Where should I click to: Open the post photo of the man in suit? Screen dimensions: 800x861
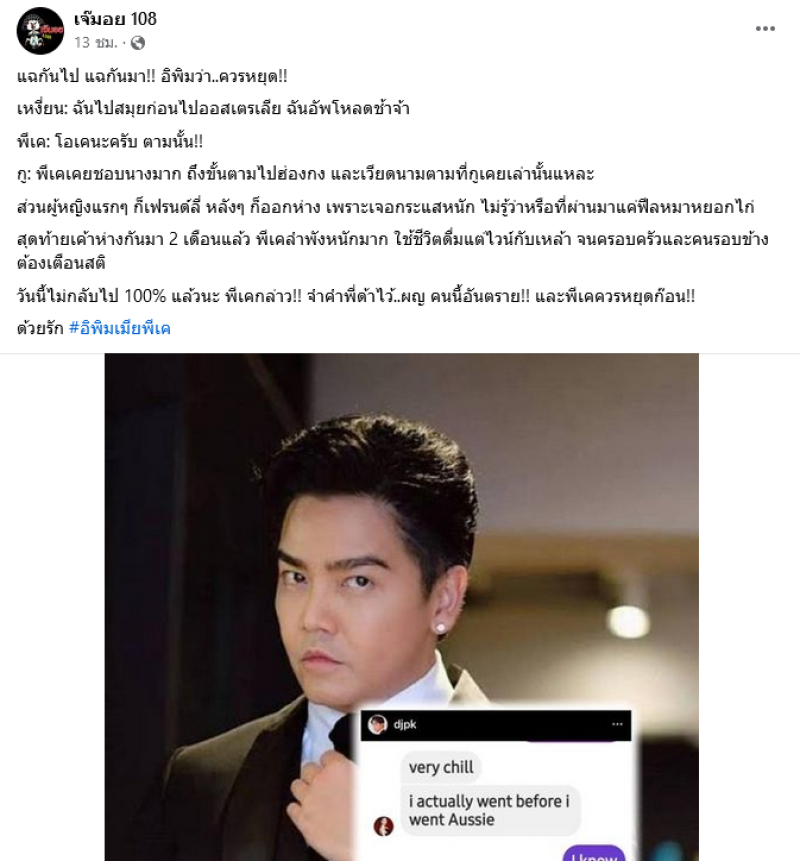[x=401, y=607]
